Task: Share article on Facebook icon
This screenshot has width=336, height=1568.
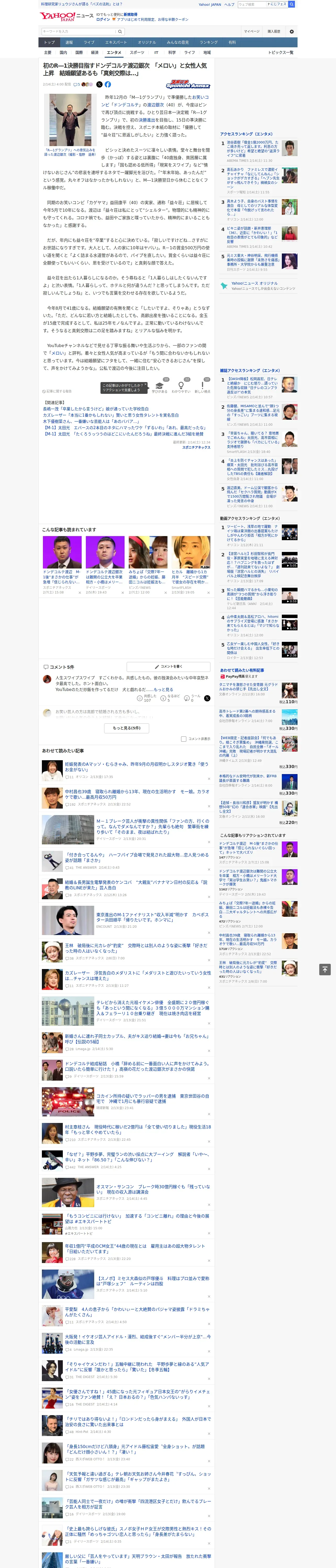Action: coord(108,85)
